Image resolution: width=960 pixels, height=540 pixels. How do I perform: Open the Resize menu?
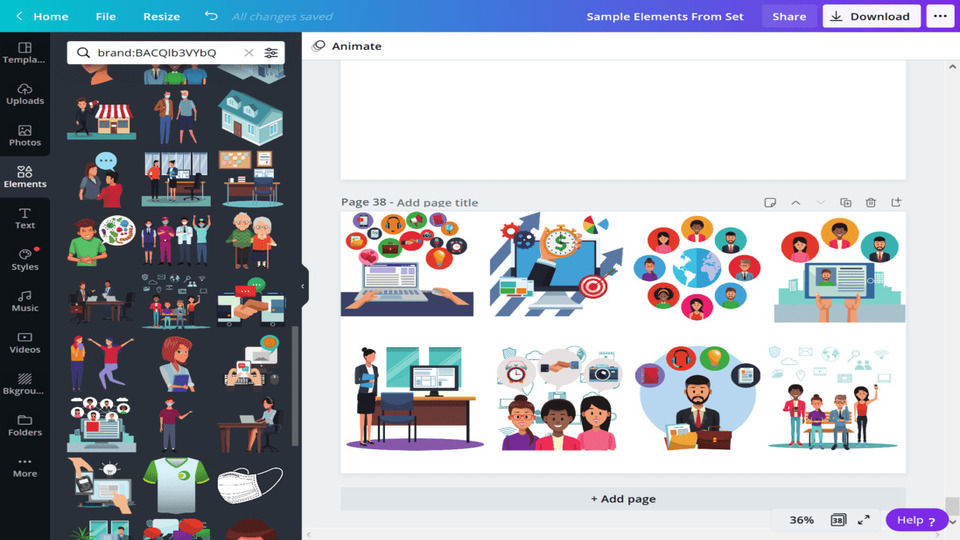pos(162,17)
